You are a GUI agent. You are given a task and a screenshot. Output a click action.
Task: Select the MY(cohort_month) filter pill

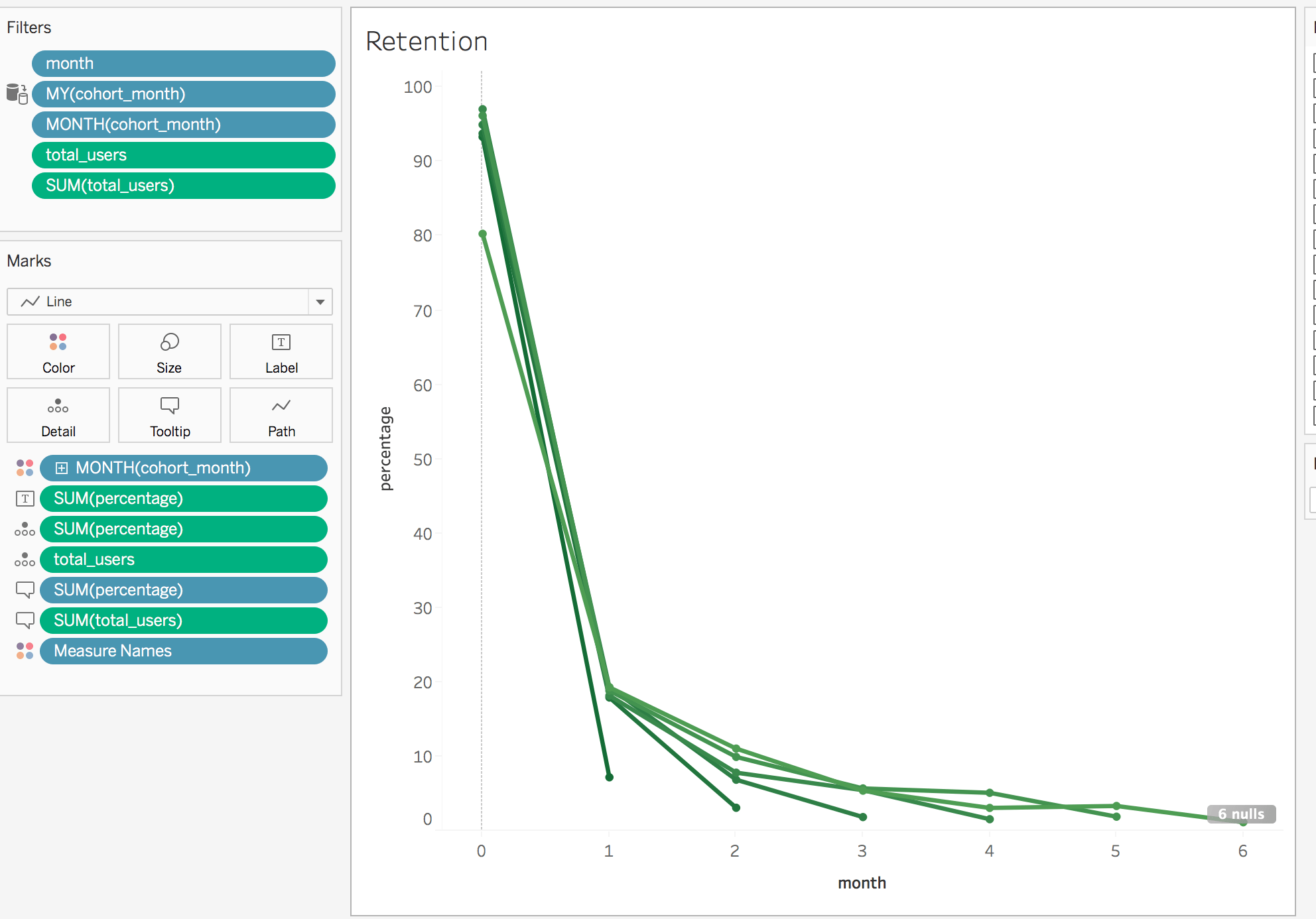184,94
